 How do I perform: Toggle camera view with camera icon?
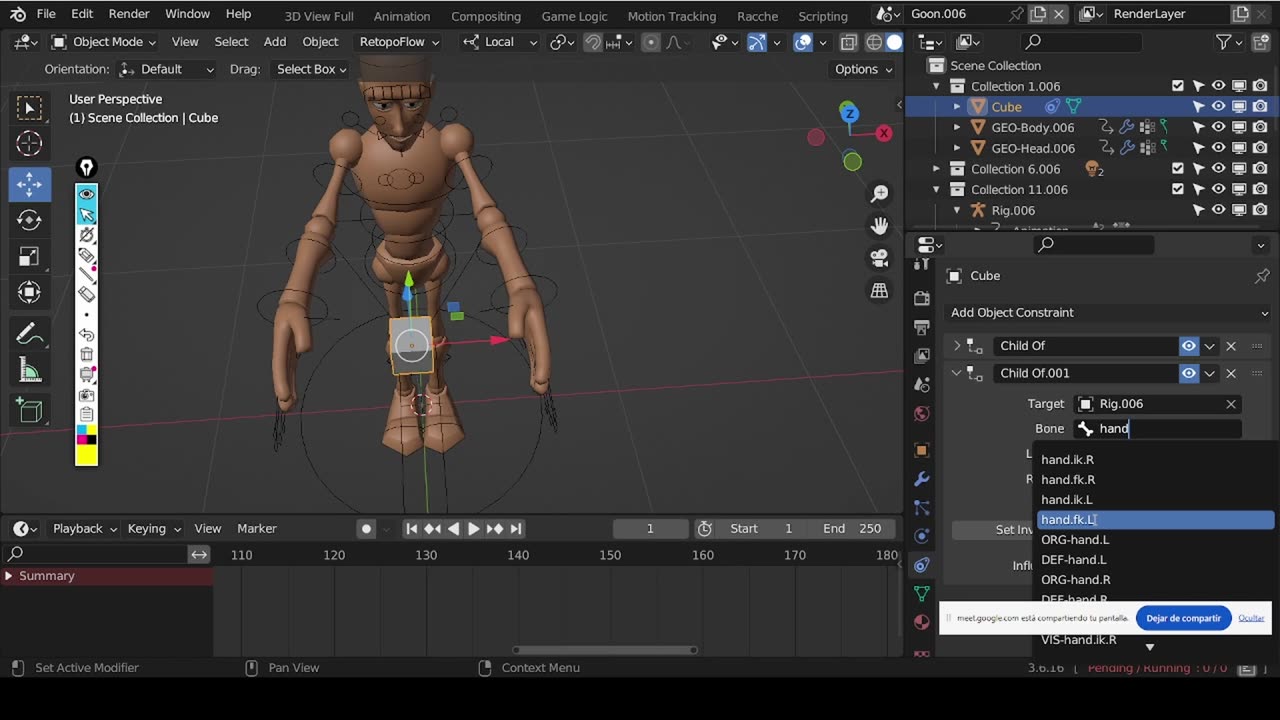(x=879, y=258)
